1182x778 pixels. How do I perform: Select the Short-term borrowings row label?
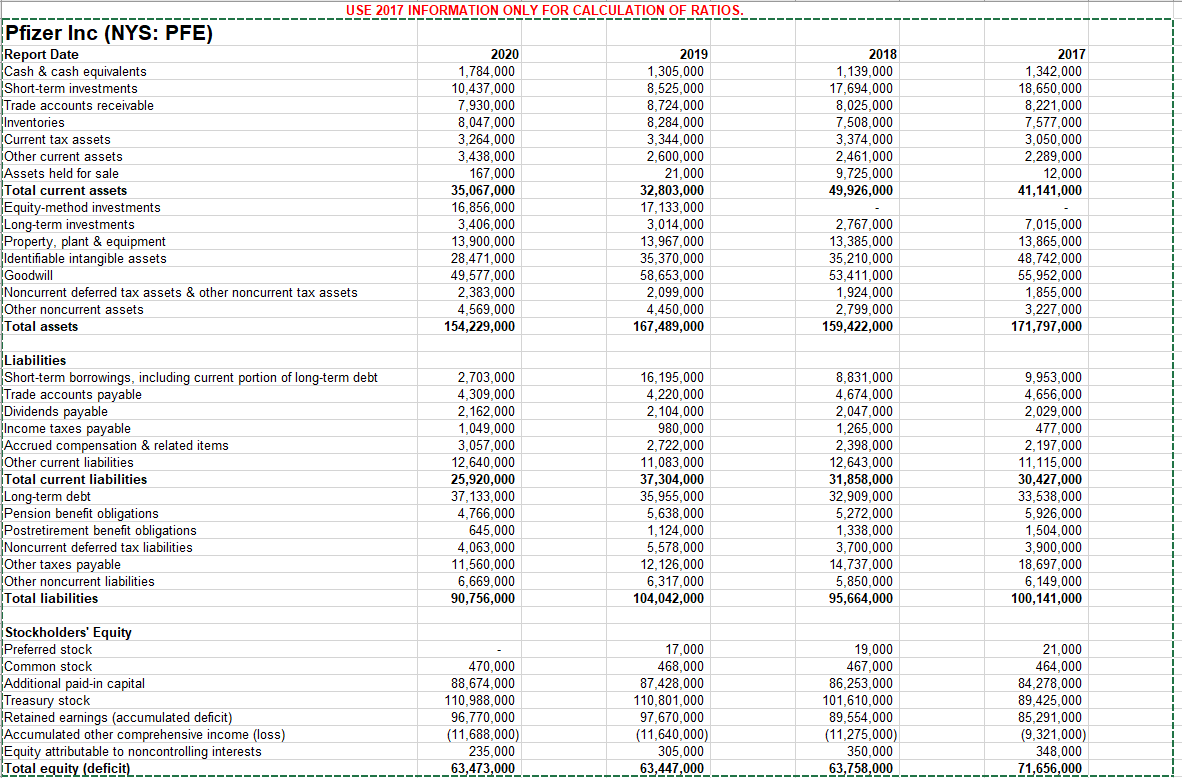[191, 378]
